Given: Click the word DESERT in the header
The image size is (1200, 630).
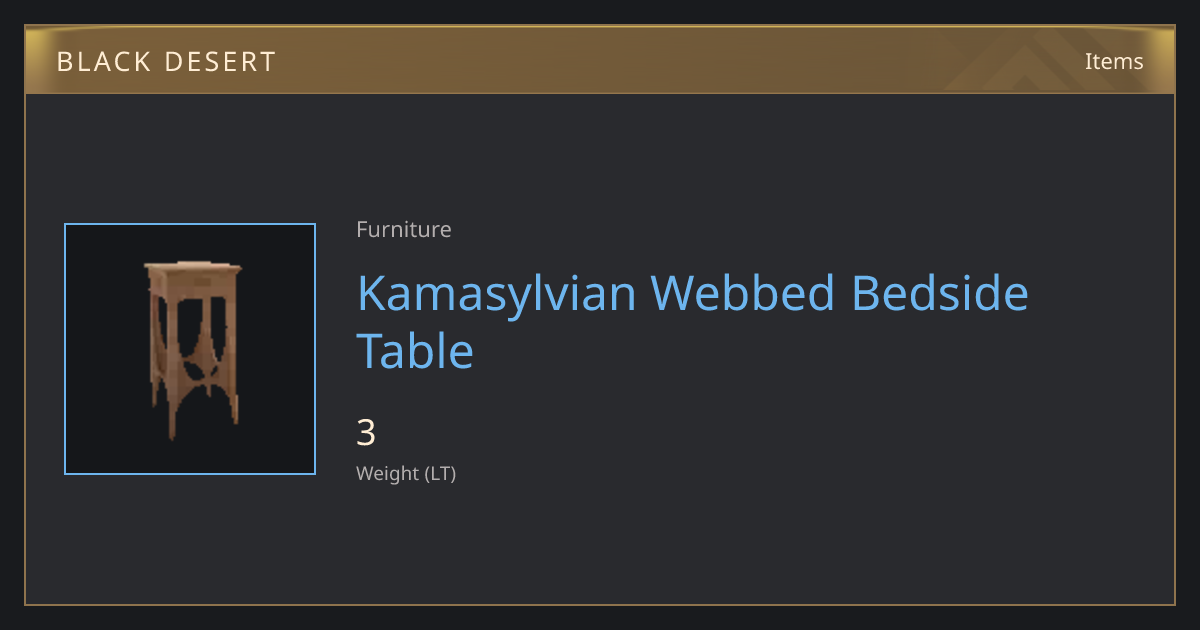Looking at the screenshot, I should coord(220,61).
